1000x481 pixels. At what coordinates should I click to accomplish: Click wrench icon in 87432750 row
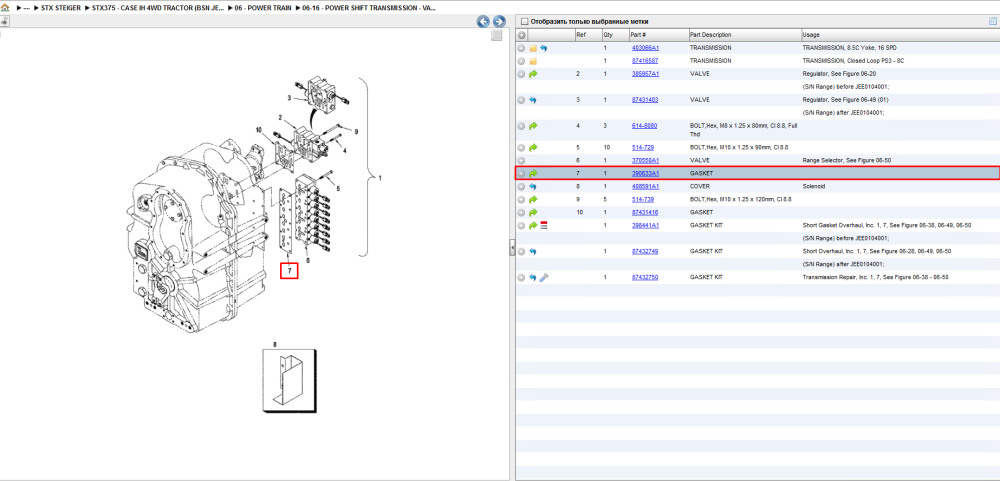point(544,278)
